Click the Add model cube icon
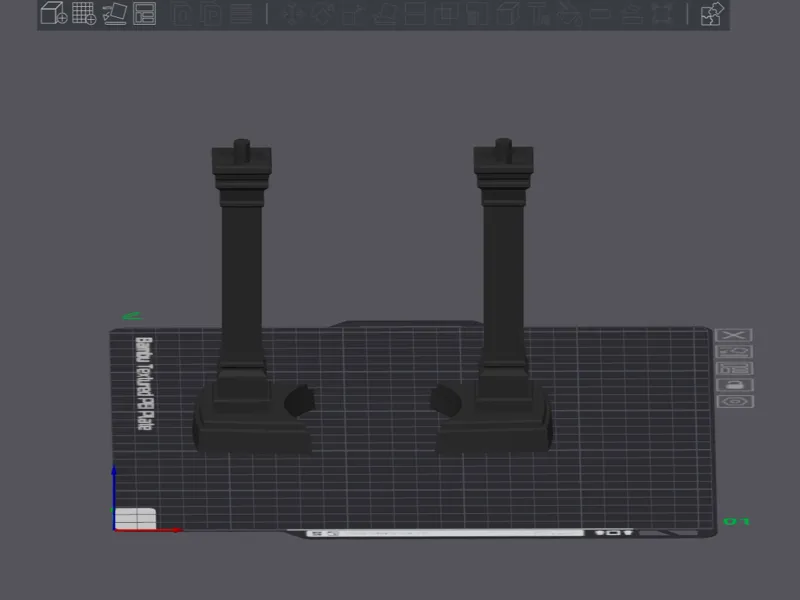 (x=54, y=13)
